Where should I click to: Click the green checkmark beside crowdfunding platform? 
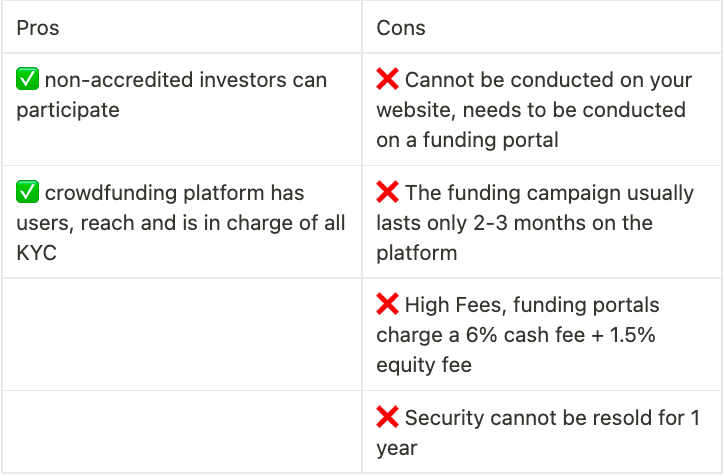[x=27, y=192]
